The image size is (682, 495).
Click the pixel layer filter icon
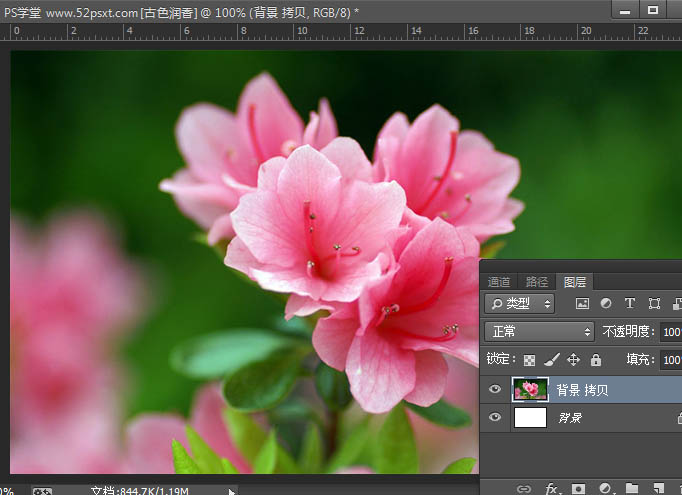[x=582, y=303]
